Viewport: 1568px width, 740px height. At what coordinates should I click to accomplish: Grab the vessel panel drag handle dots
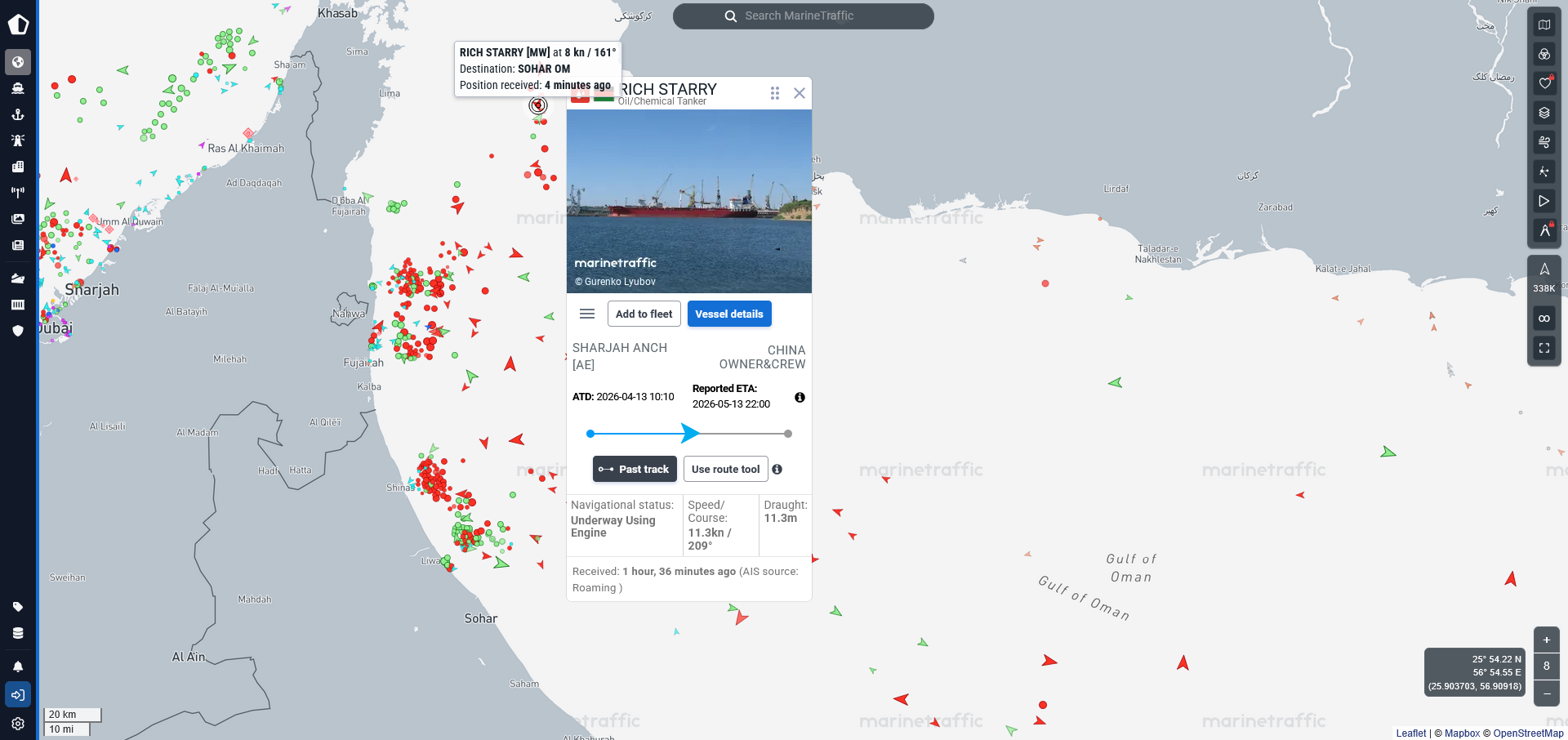click(775, 93)
